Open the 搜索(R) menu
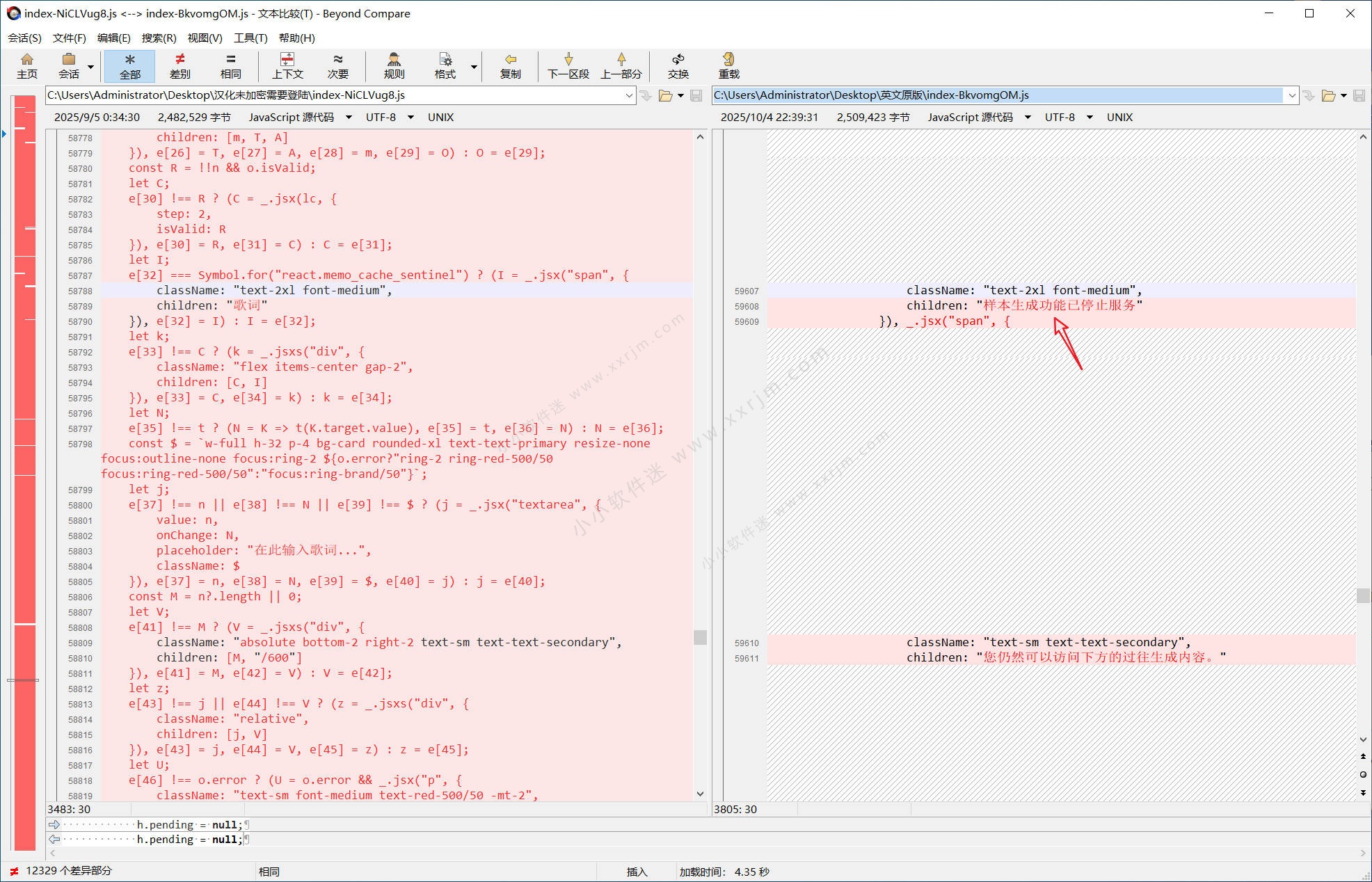 pos(159,38)
